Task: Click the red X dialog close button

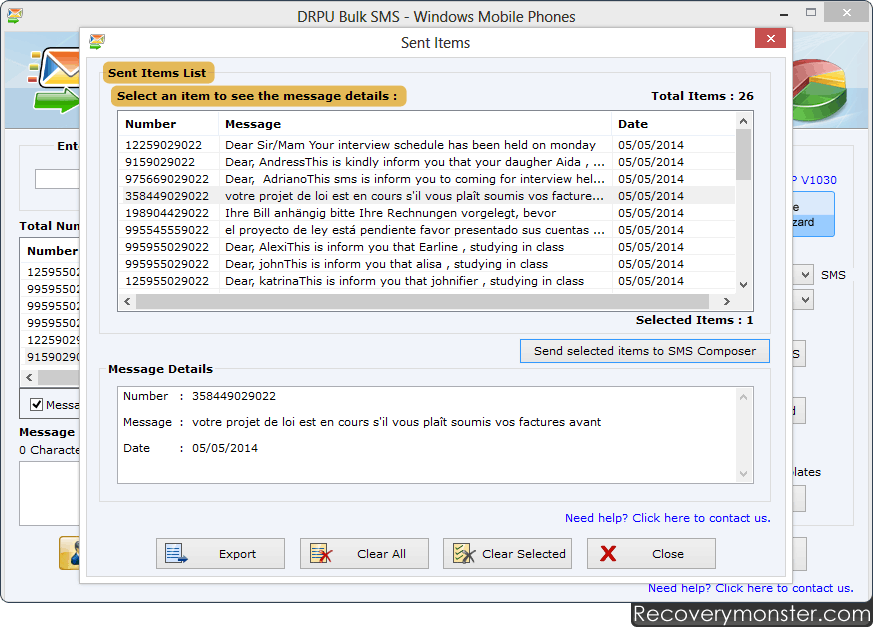Action: click(771, 38)
